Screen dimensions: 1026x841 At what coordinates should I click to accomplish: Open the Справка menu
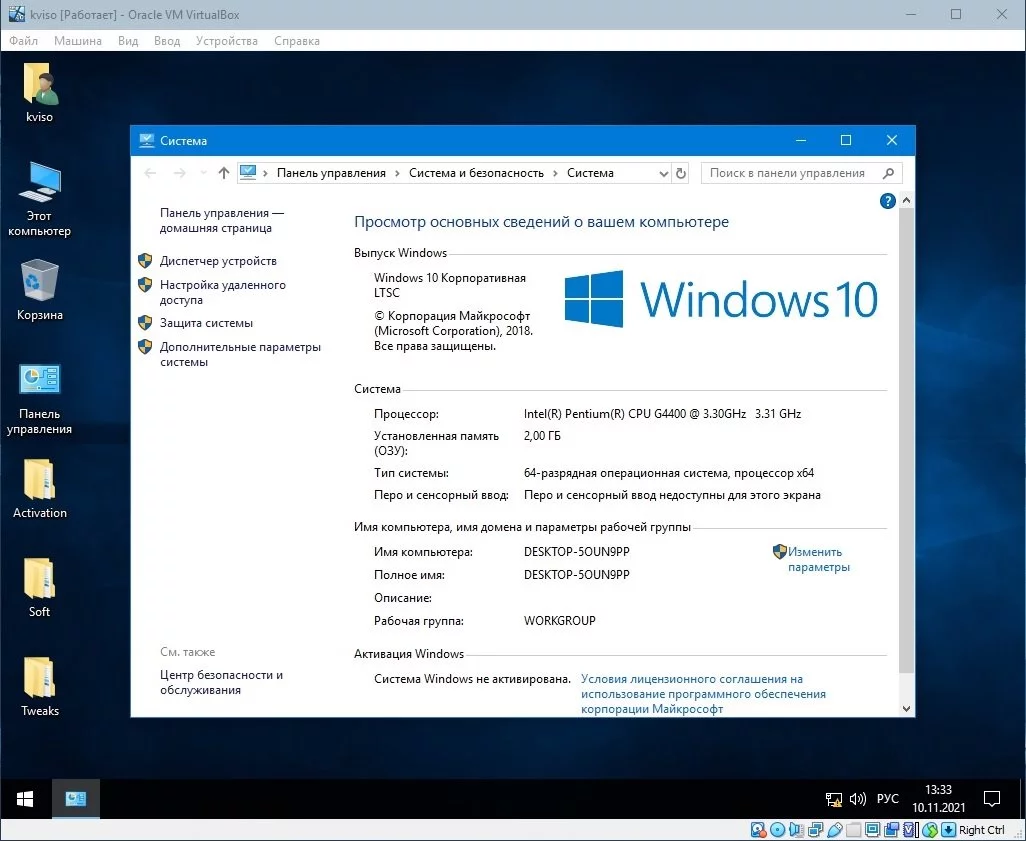coord(297,41)
